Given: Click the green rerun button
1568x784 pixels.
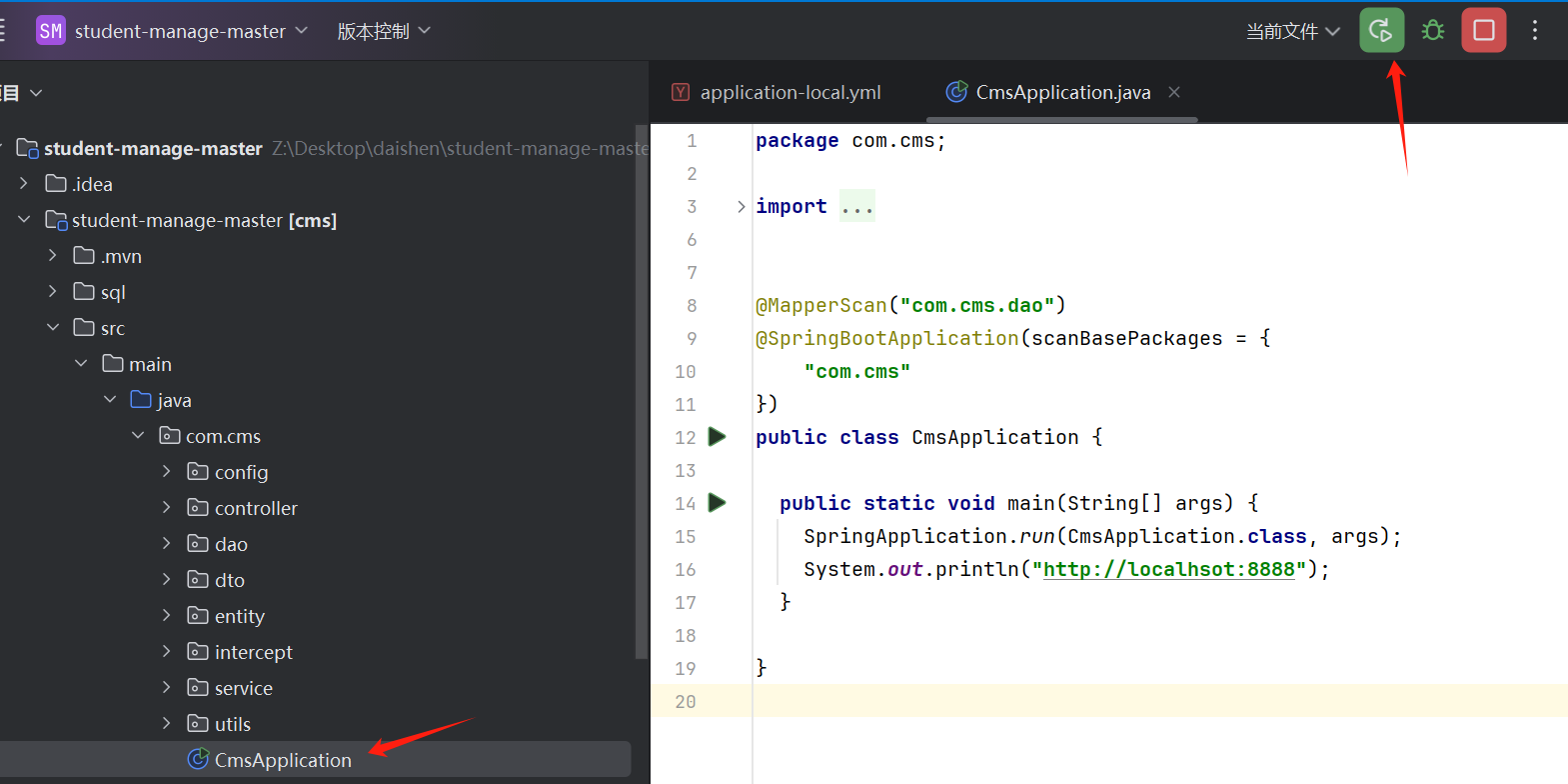Looking at the screenshot, I should click(x=1381, y=30).
